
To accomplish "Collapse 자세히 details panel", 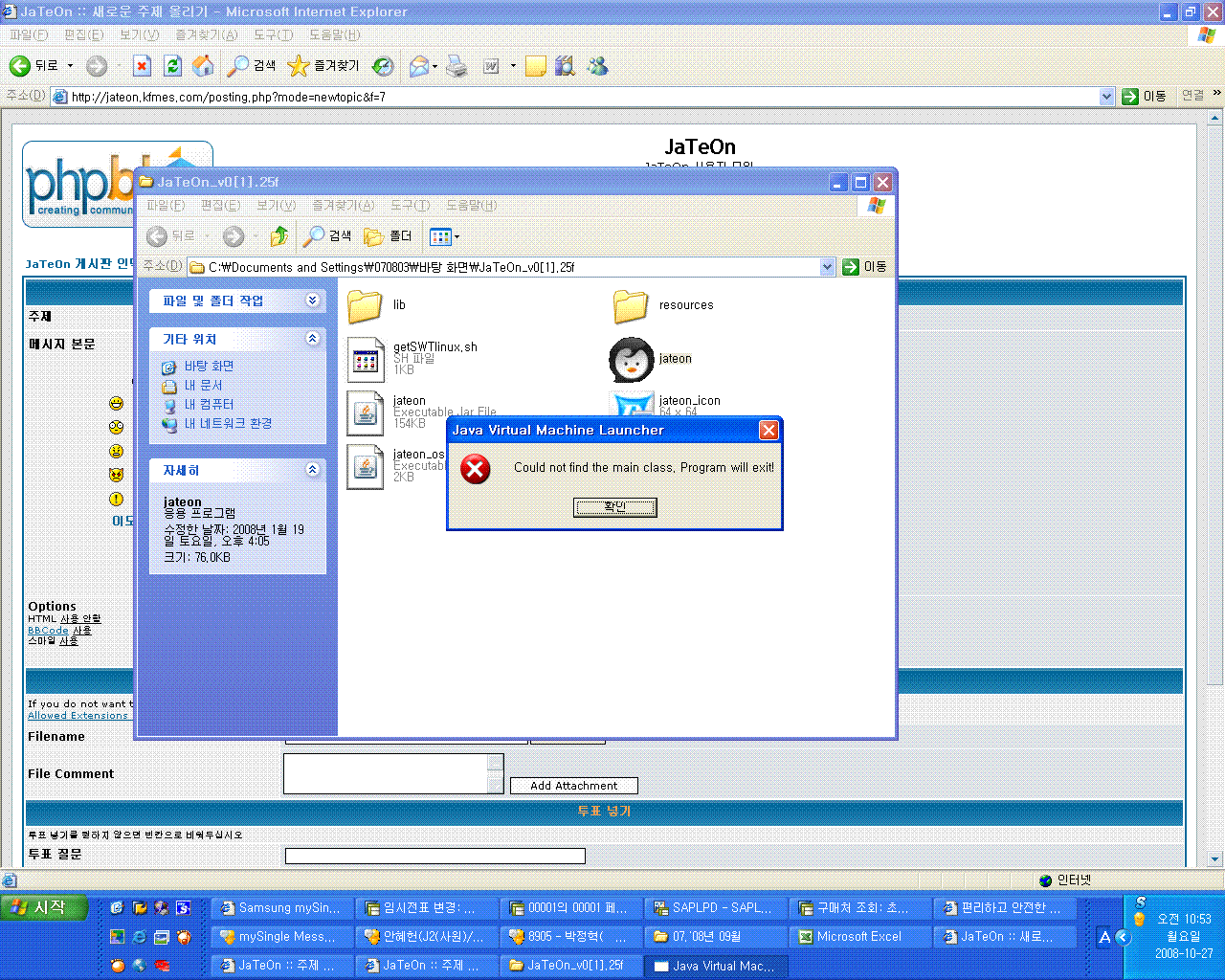I will tap(312, 470).
